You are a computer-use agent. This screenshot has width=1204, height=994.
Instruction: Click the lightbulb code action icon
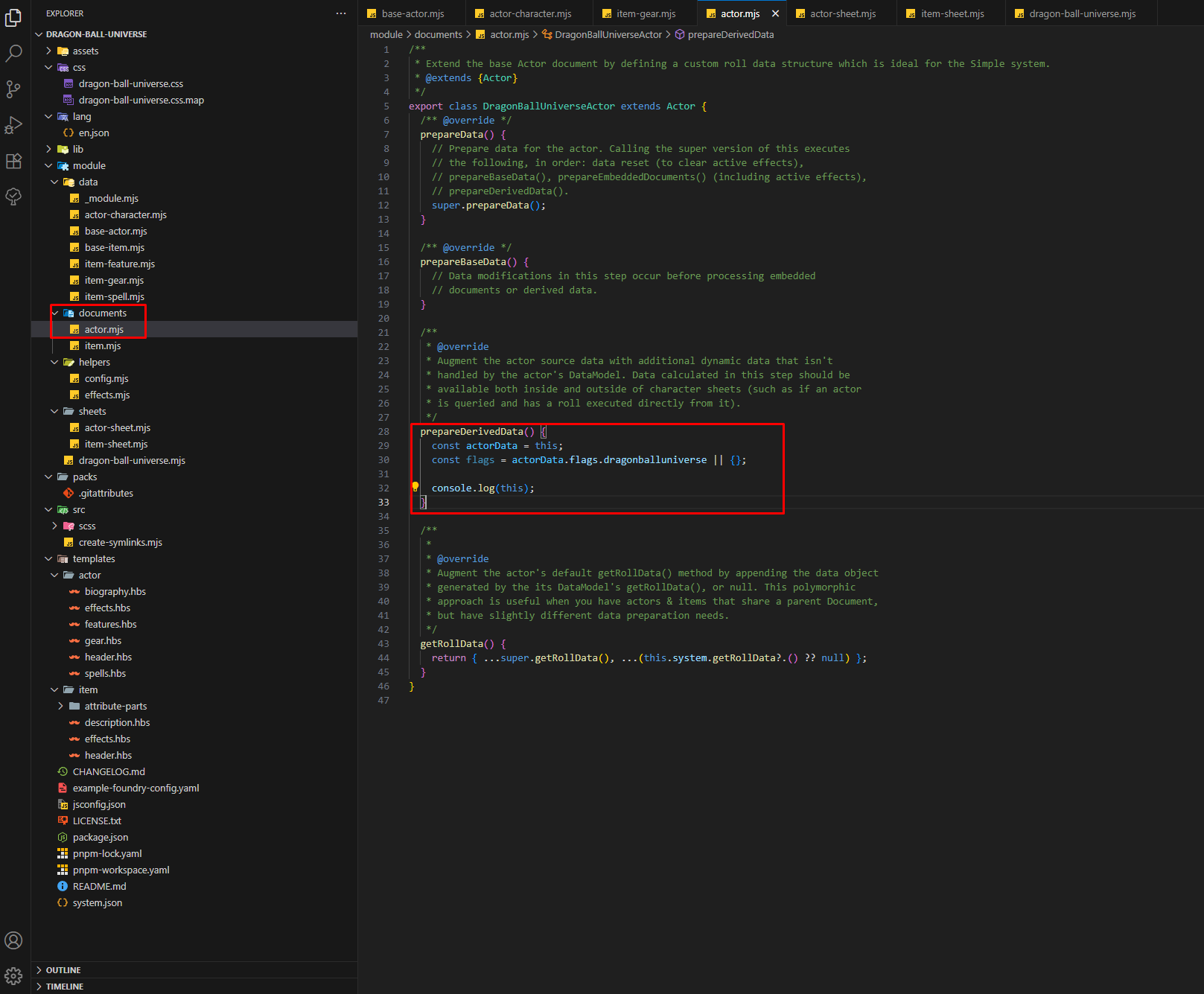pyautogui.click(x=415, y=487)
